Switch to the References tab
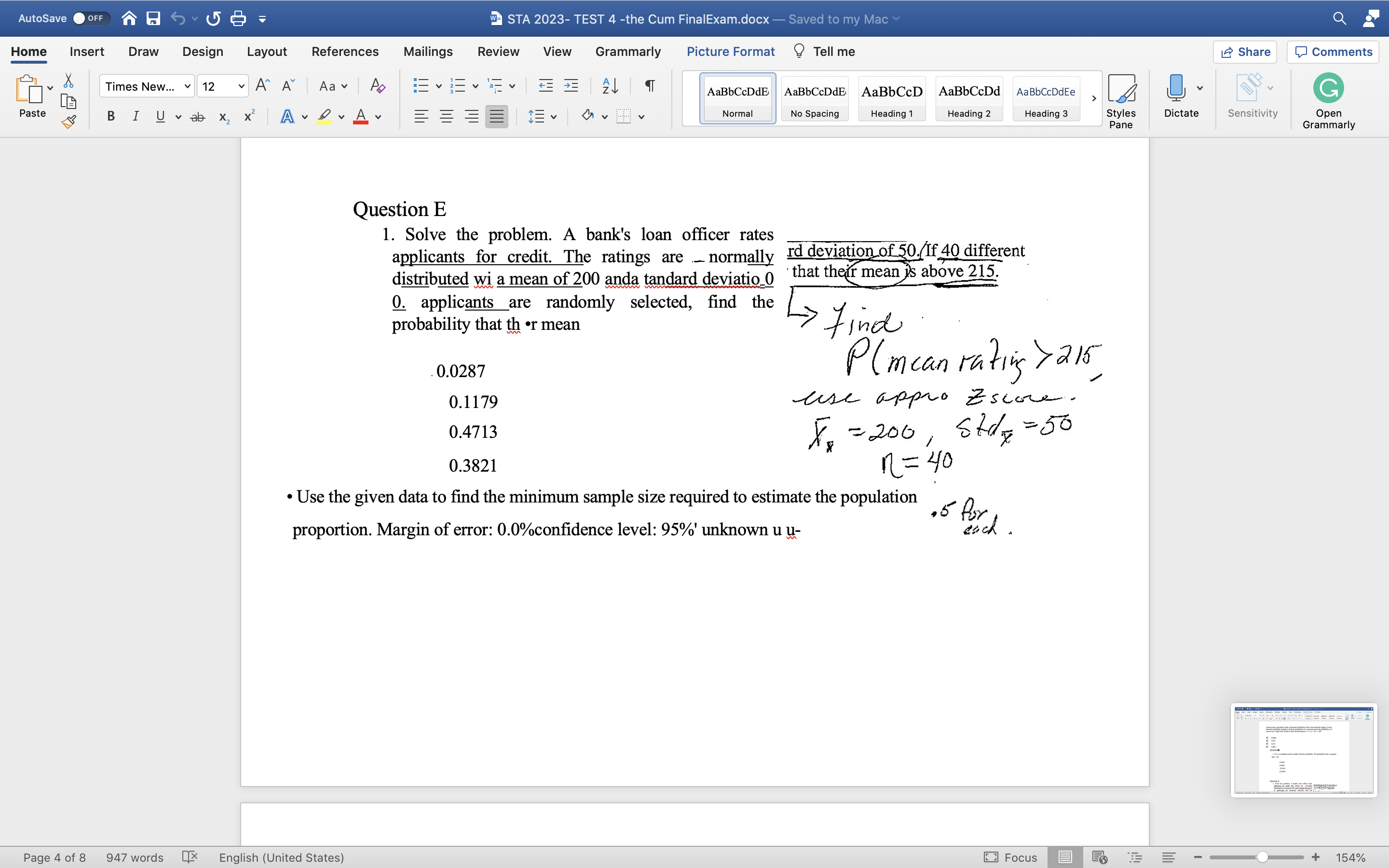1389x868 pixels. (x=345, y=52)
